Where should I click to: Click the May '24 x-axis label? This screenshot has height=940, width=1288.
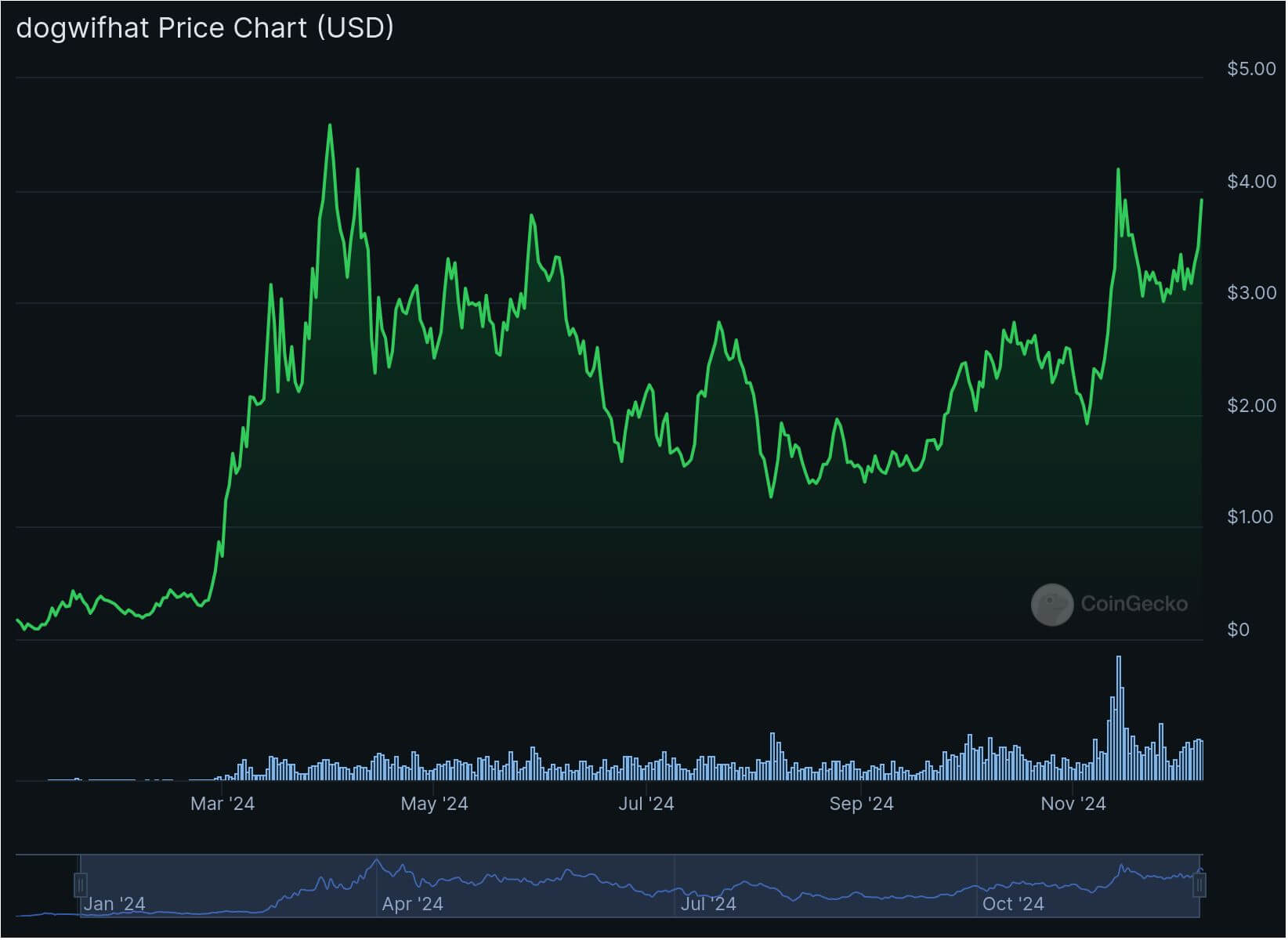point(434,804)
